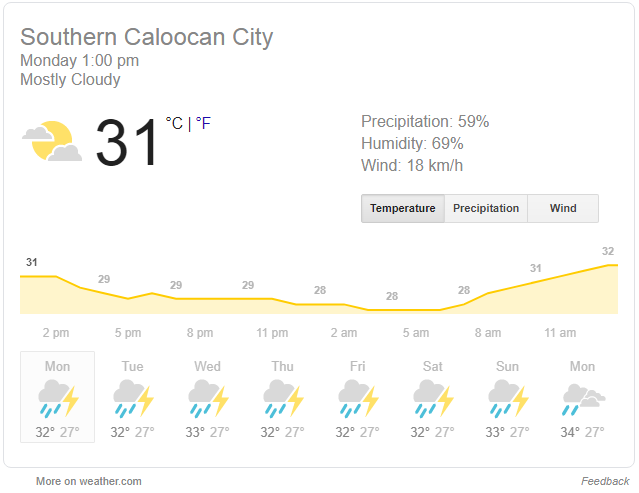Click the 5 am hourly time label
639x493 pixels.
[x=416, y=333]
